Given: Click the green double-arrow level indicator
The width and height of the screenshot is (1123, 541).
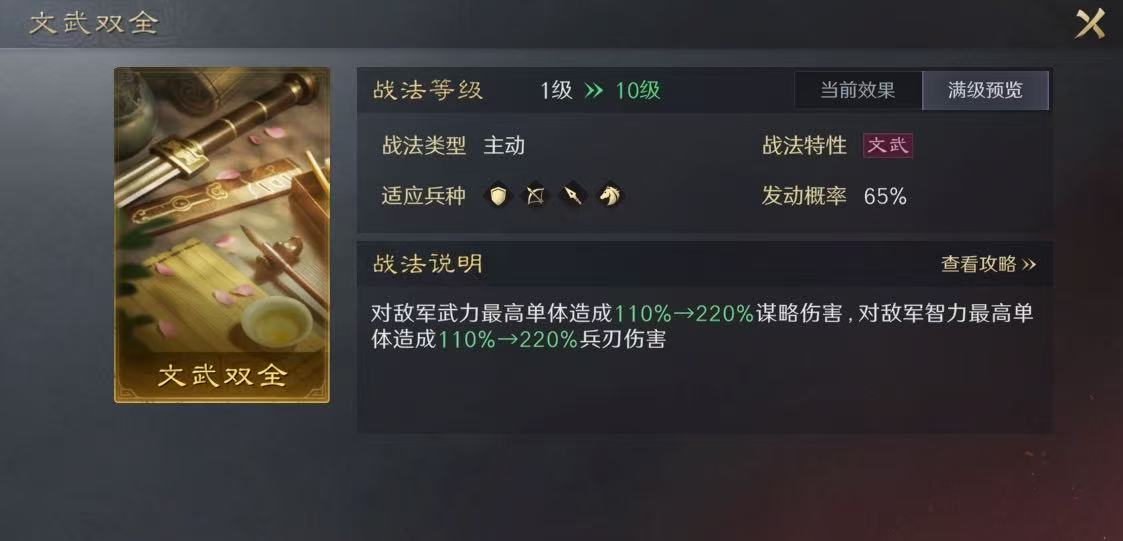Looking at the screenshot, I should [594, 91].
